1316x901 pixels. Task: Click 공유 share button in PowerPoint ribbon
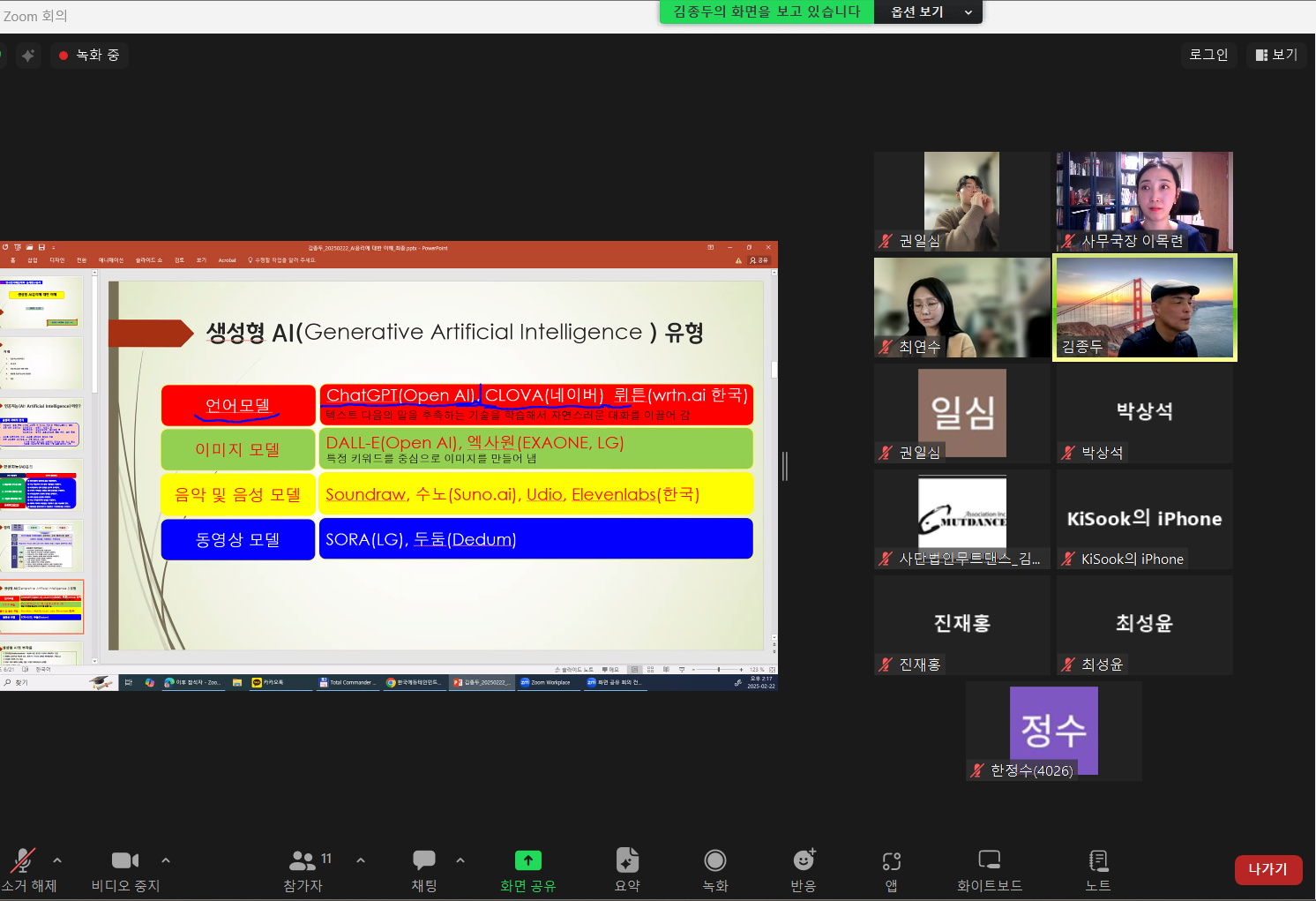[759, 260]
